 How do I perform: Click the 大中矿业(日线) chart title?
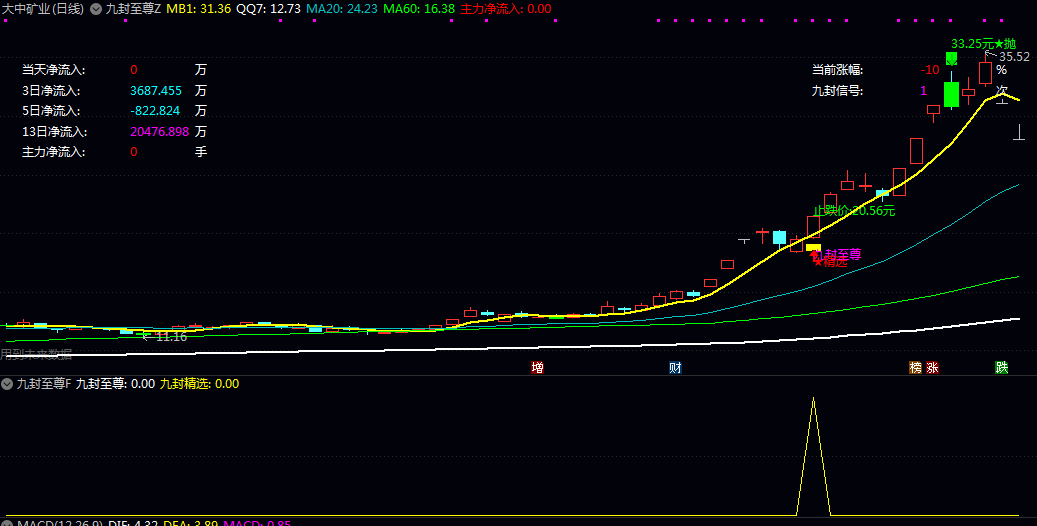click(x=43, y=9)
